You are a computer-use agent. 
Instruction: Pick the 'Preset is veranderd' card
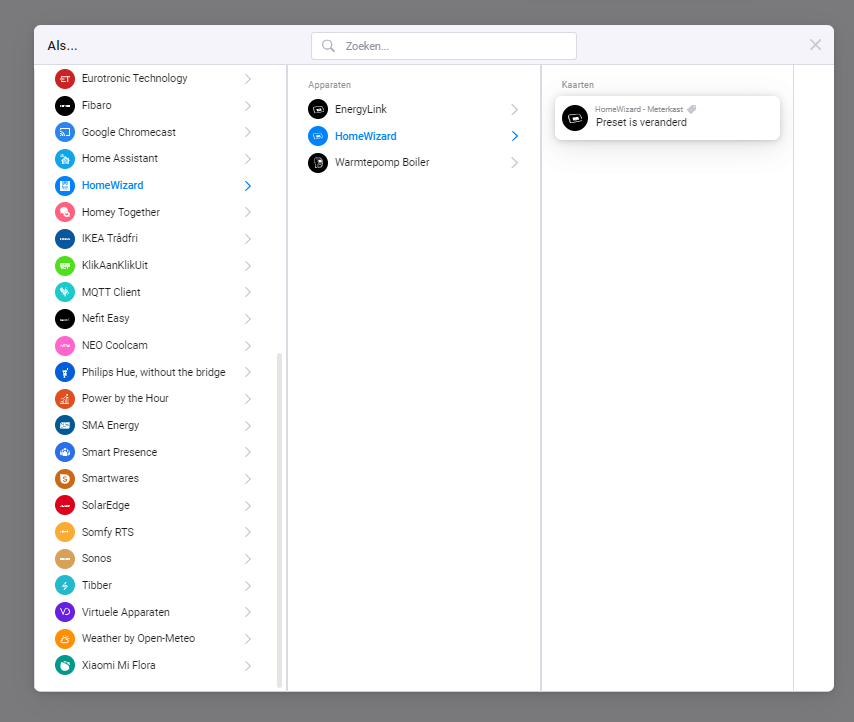point(667,118)
